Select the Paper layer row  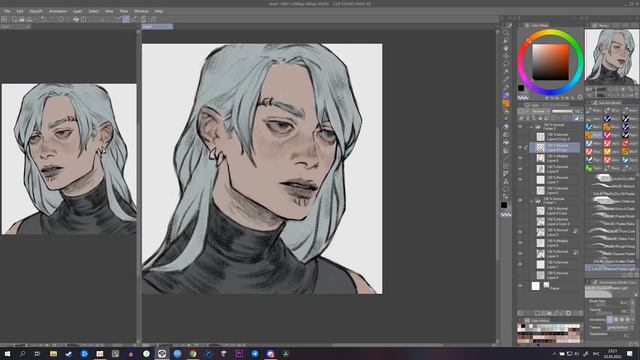click(x=555, y=286)
